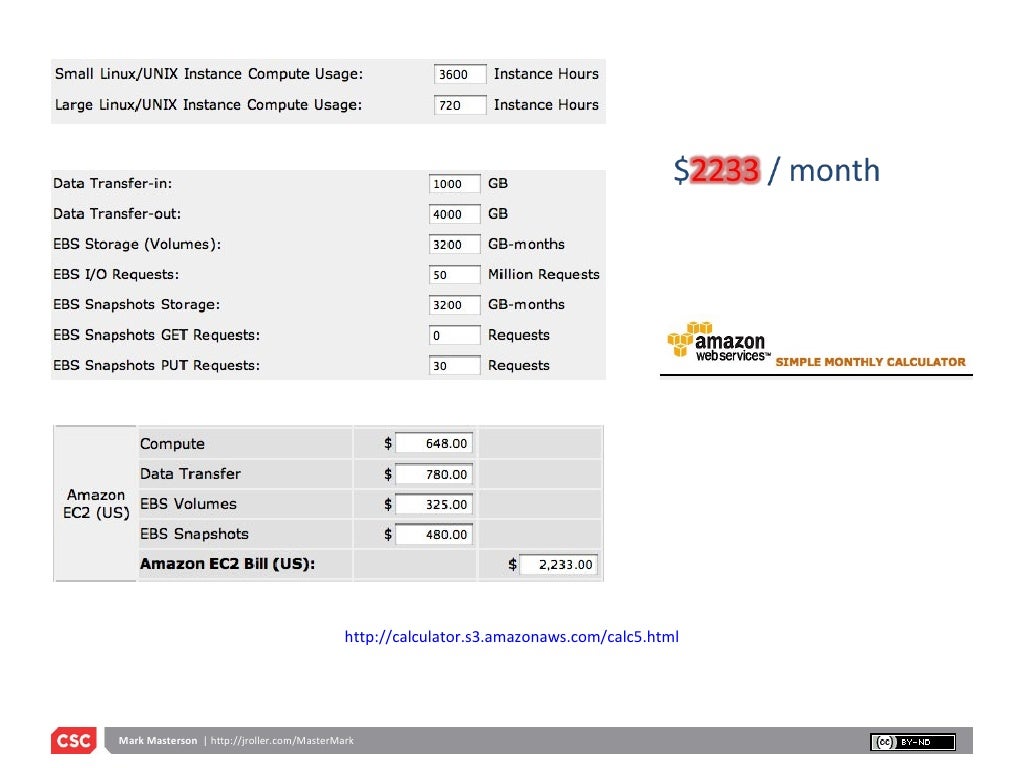Focus the EBS Snapshots GET Requests field

455,336
